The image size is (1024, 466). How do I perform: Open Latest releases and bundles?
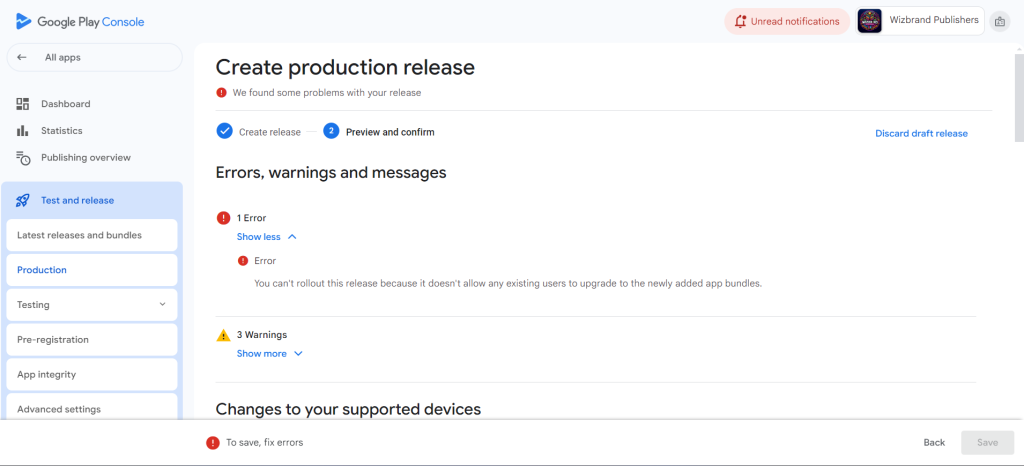click(92, 235)
